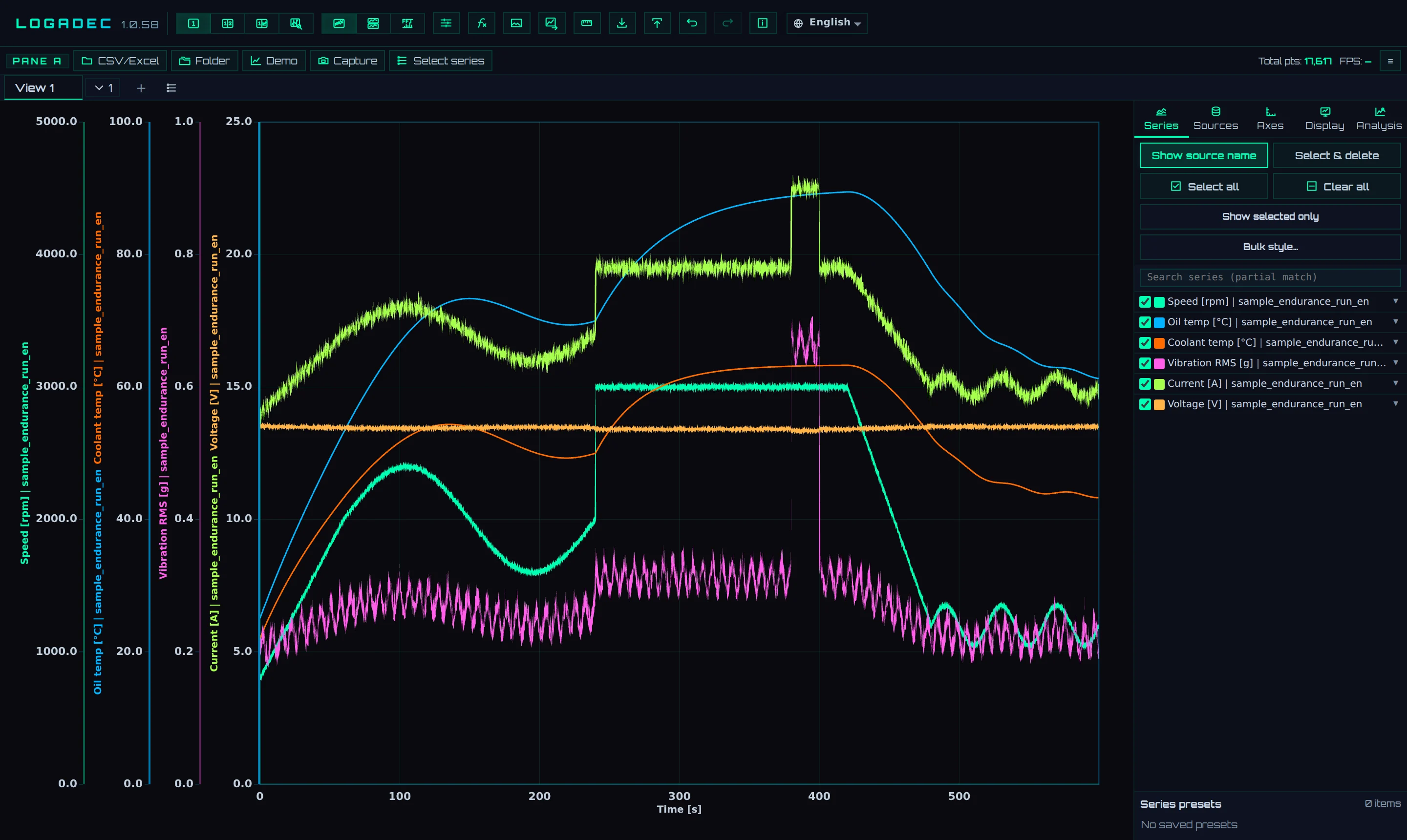
Task: Undo the last action
Action: [x=692, y=23]
